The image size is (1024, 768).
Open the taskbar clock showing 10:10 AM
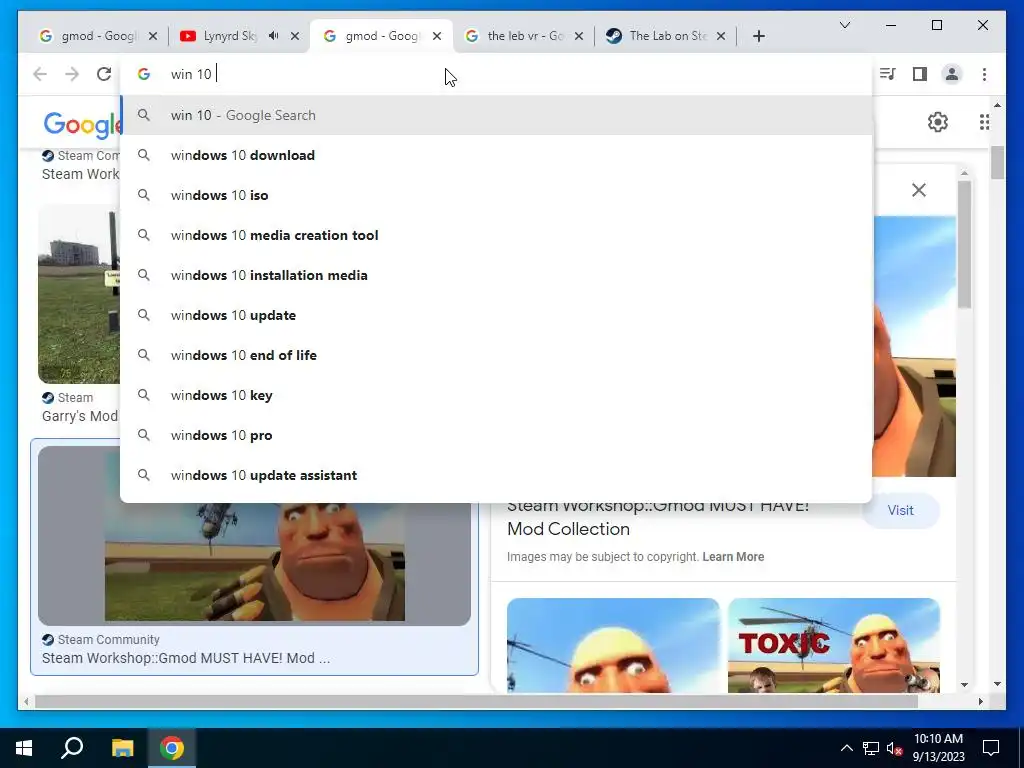pyautogui.click(x=938, y=748)
